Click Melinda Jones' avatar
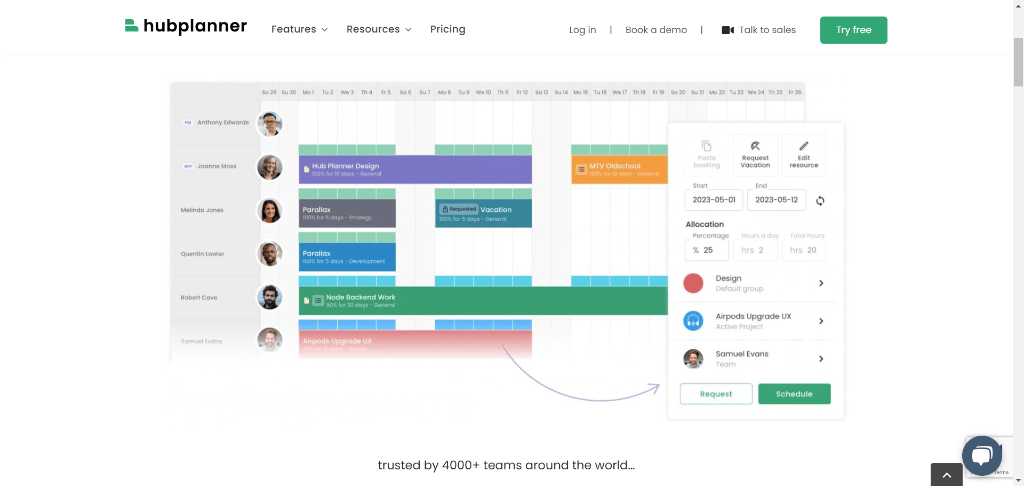Image resolution: width=1024 pixels, height=486 pixels. (269, 210)
